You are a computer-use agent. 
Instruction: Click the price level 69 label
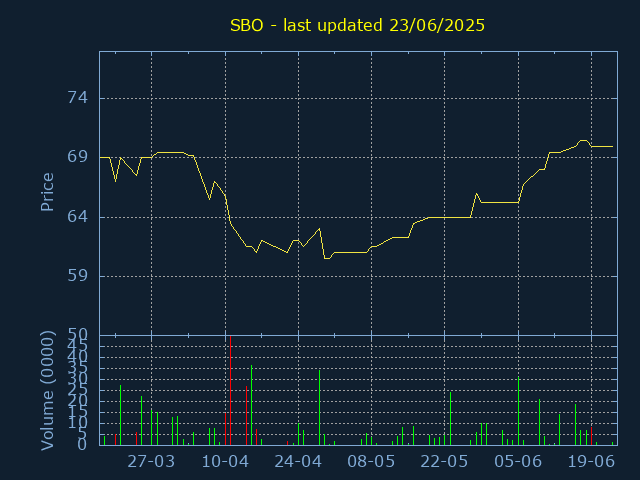click(77, 157)
